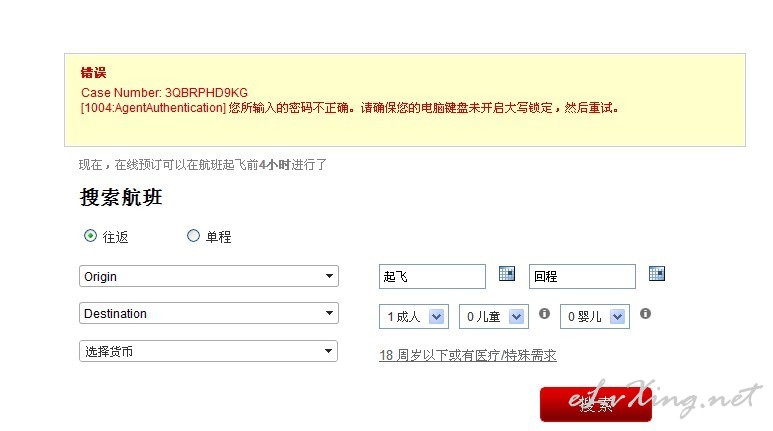Open the return date calendar icon
Screen dimensions: 773x431
(x=657, y=273)
